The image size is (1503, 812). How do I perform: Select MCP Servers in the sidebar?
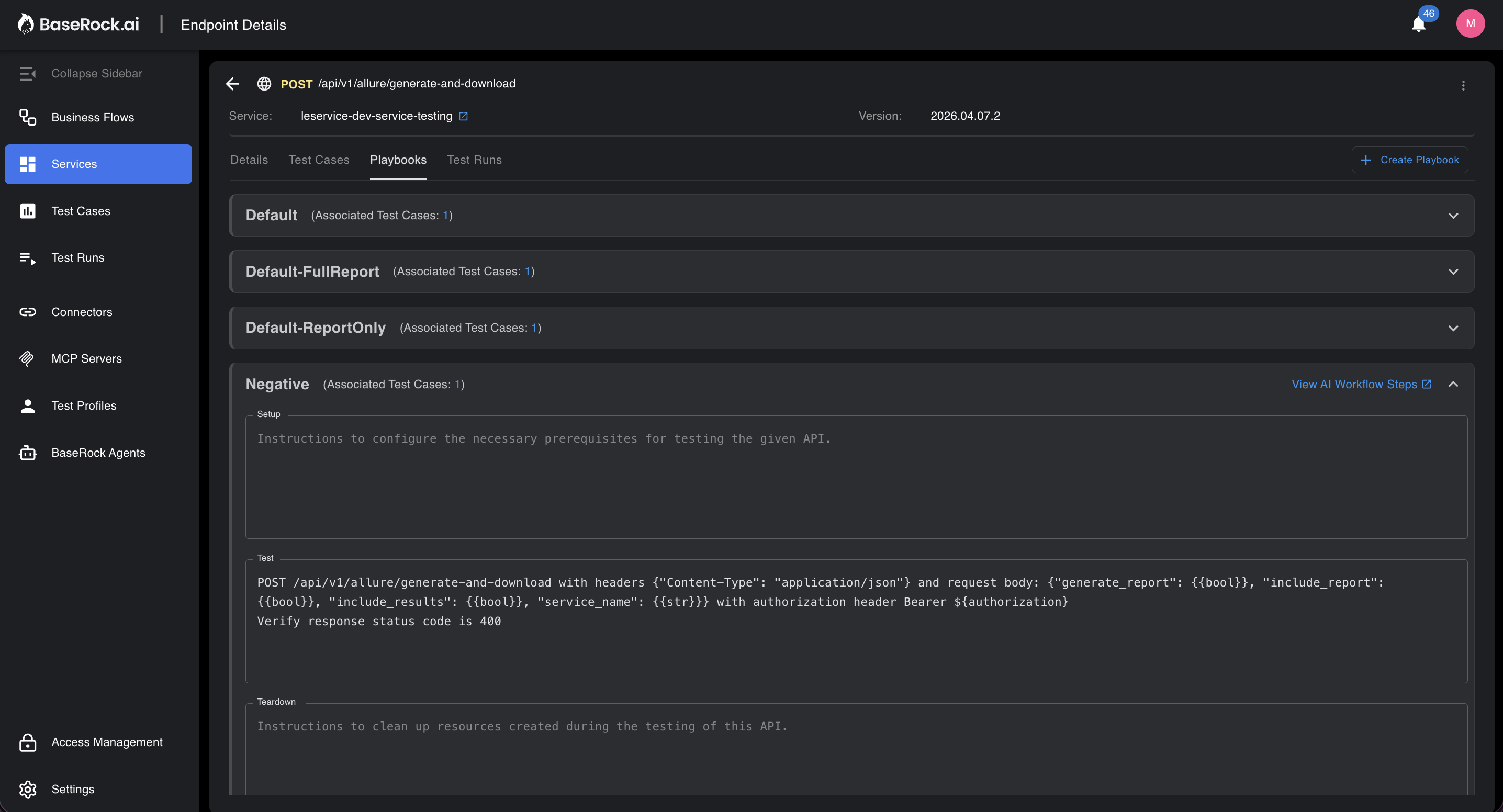(x=86, y=358)
